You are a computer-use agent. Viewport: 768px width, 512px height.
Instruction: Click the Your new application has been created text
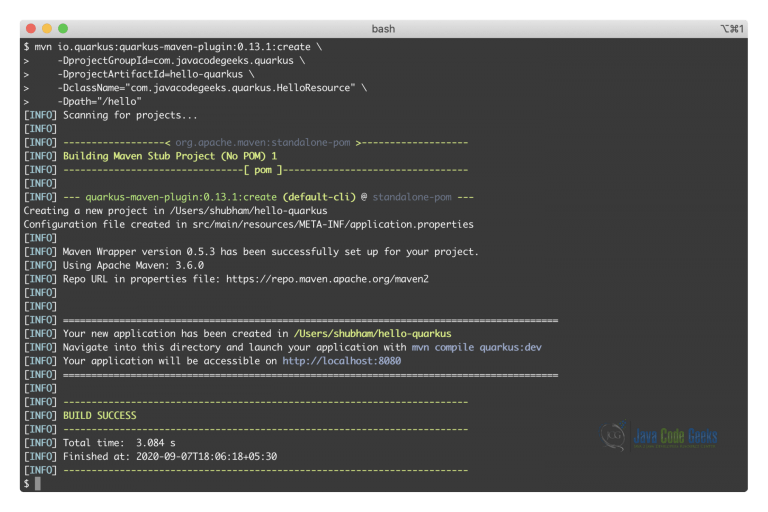pyautogui.click(x=175, y=334)
